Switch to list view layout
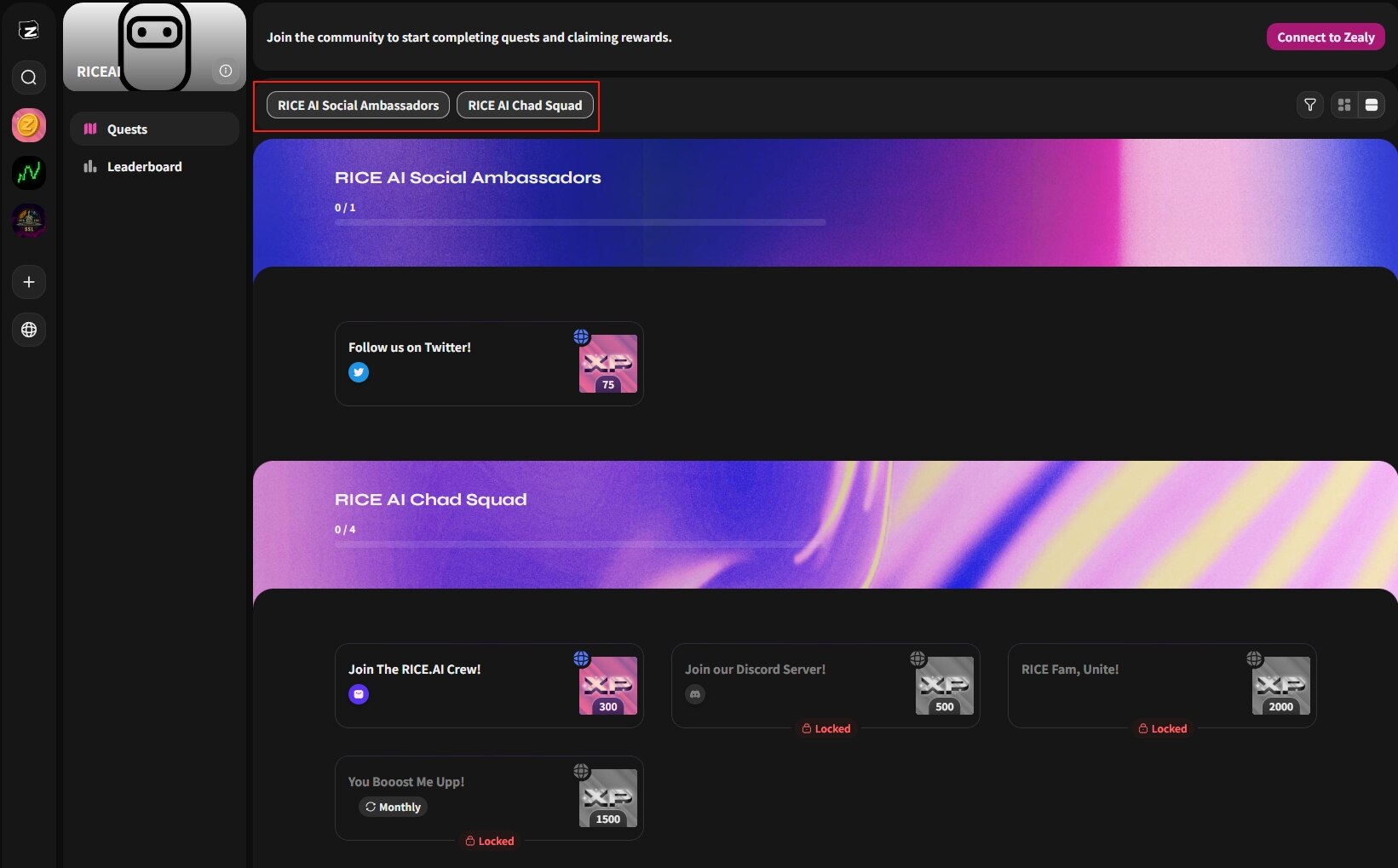This screenshot has height=868, width=1398. (1372, 105)
